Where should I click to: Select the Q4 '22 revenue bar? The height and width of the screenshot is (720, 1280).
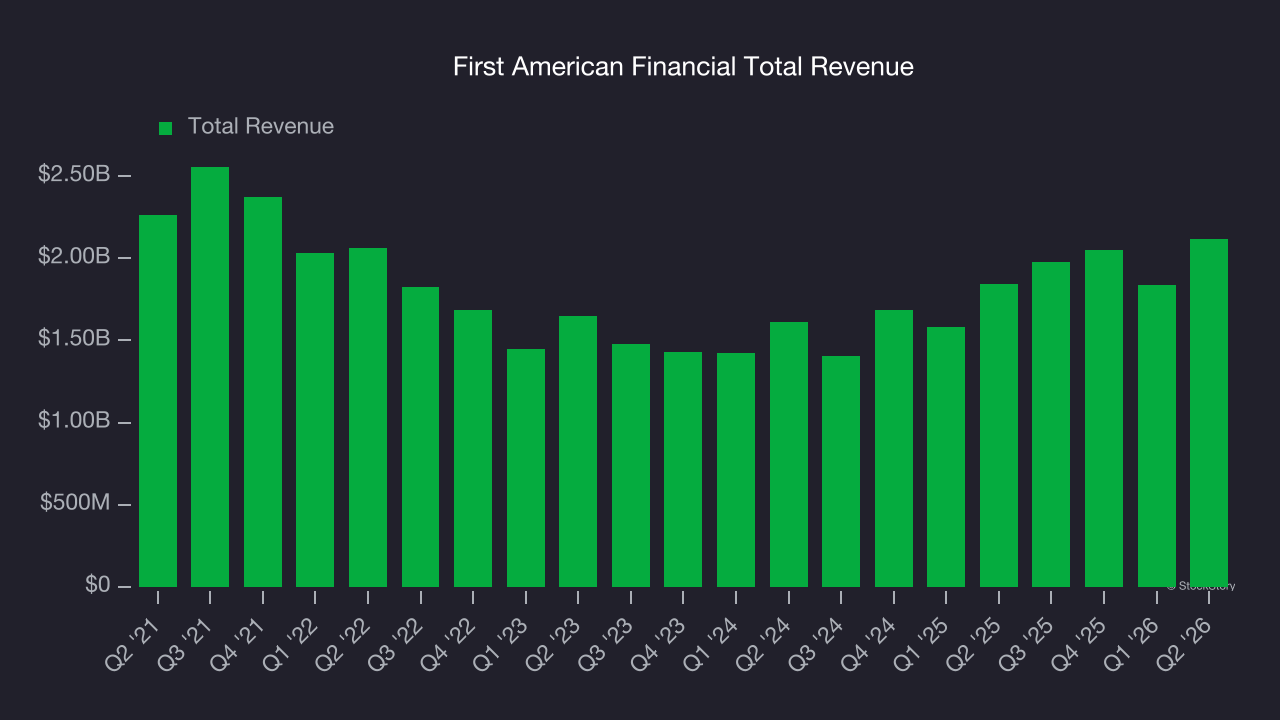point(473,448)
